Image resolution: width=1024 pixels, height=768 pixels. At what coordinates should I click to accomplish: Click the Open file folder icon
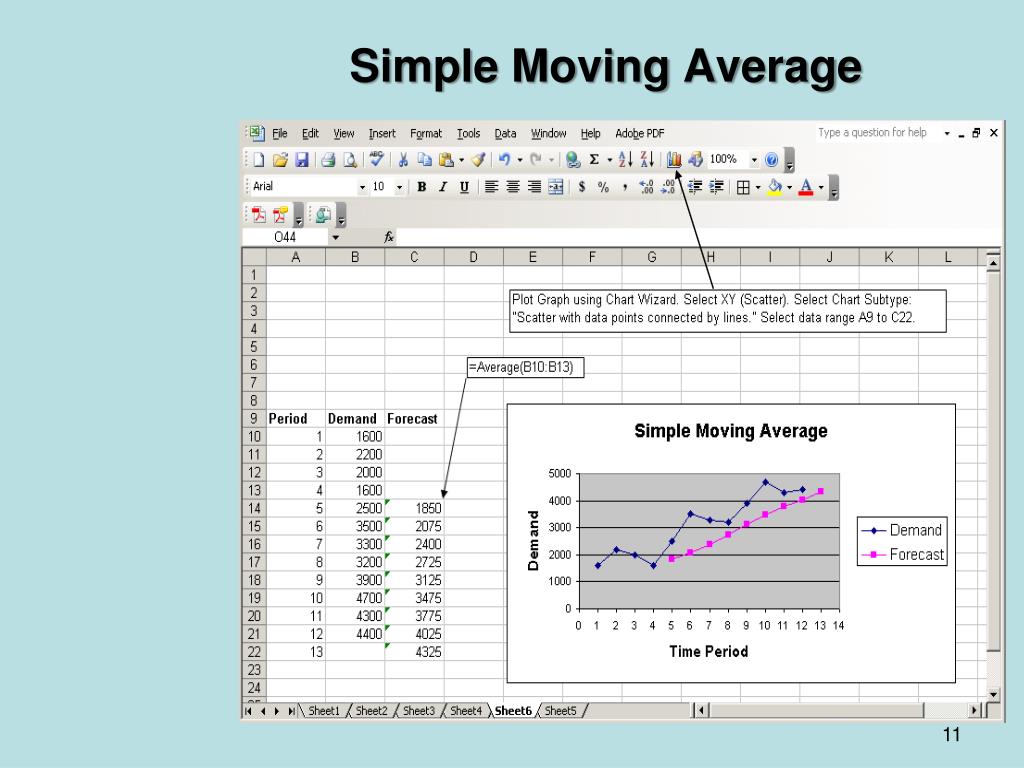click(x=280, y=159)
